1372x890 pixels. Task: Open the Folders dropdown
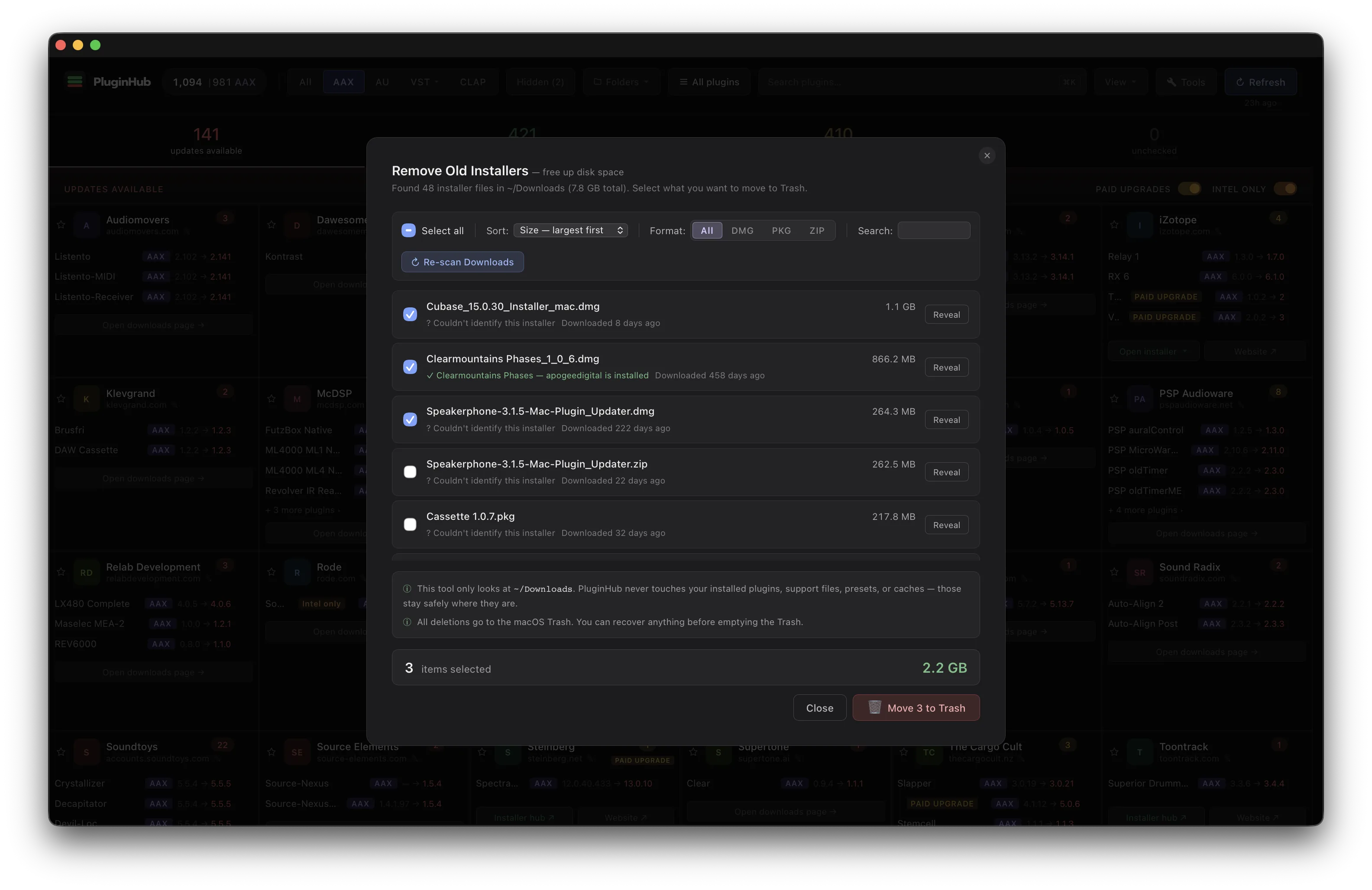pyautogui.click(x=621, y=82)
